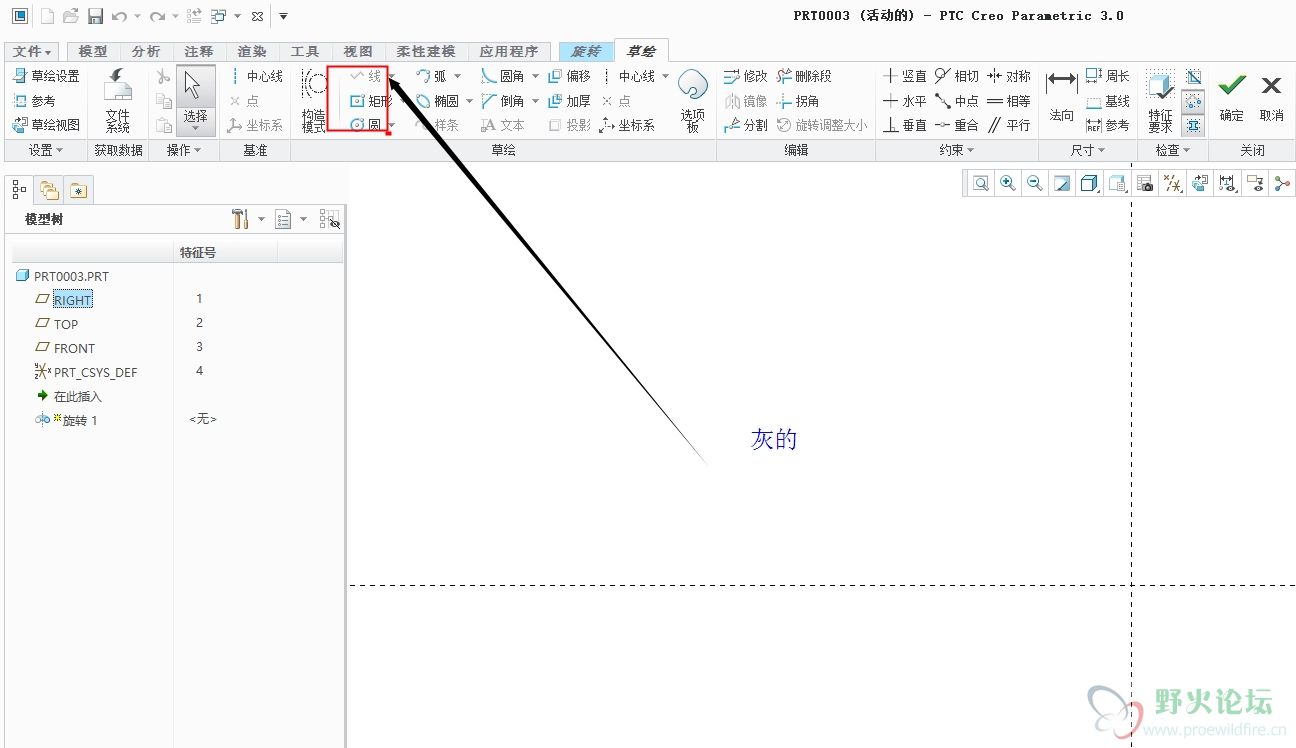The image size is (1296, 748).
Task: Click the zoom out icon in the view toolbar
Action: 1035,184
